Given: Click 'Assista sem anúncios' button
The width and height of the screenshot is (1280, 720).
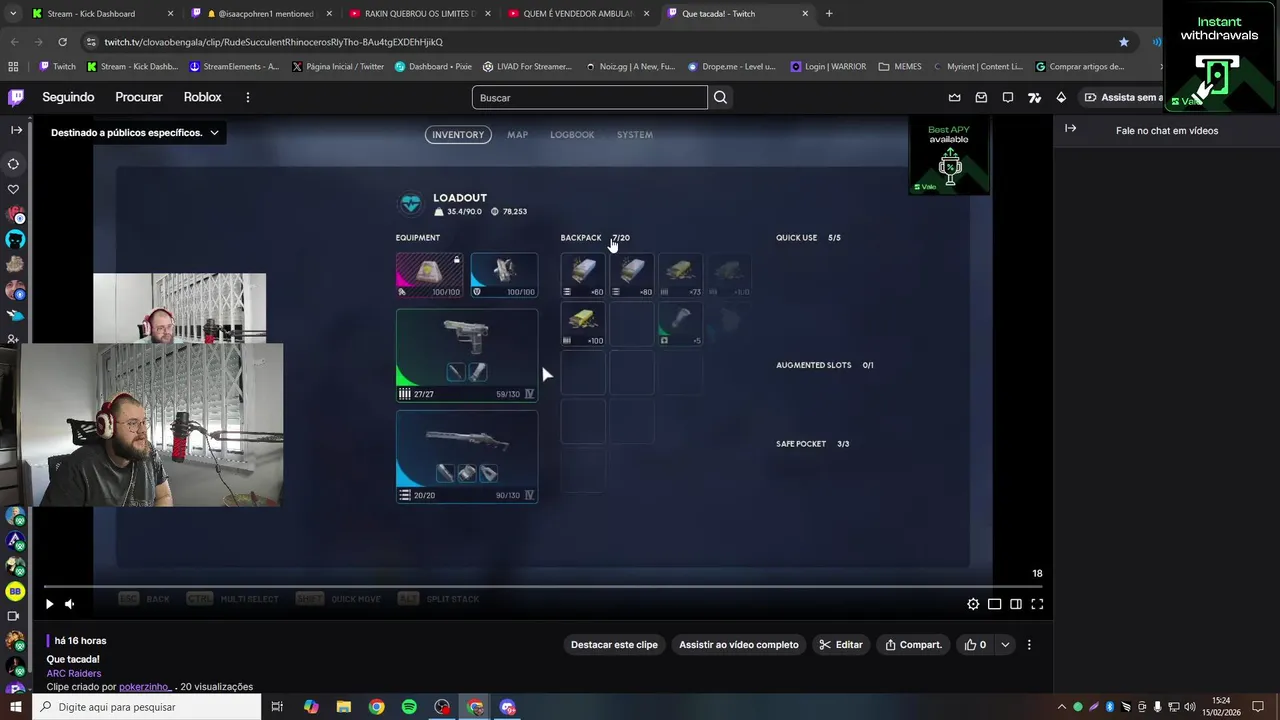Looking at the screenshot, I should pyautogui.click(x=1123, y=97).
